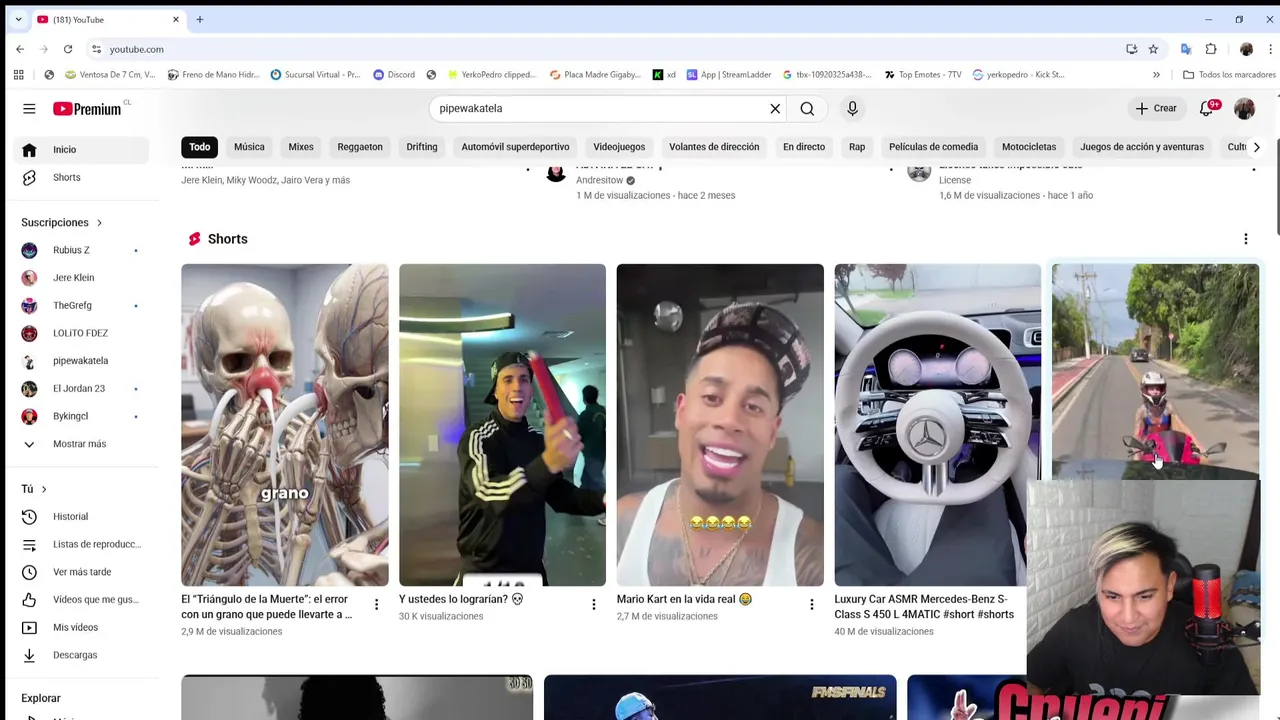Open the Shorts section options menu

coord(1246,239)
